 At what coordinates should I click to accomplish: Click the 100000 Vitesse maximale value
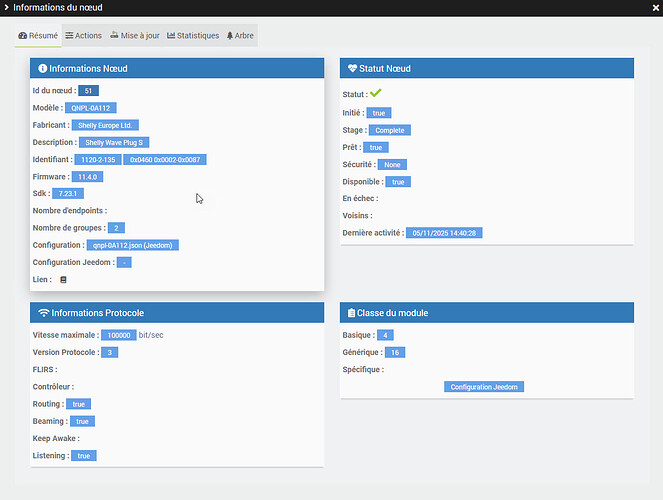click(119, 335)
